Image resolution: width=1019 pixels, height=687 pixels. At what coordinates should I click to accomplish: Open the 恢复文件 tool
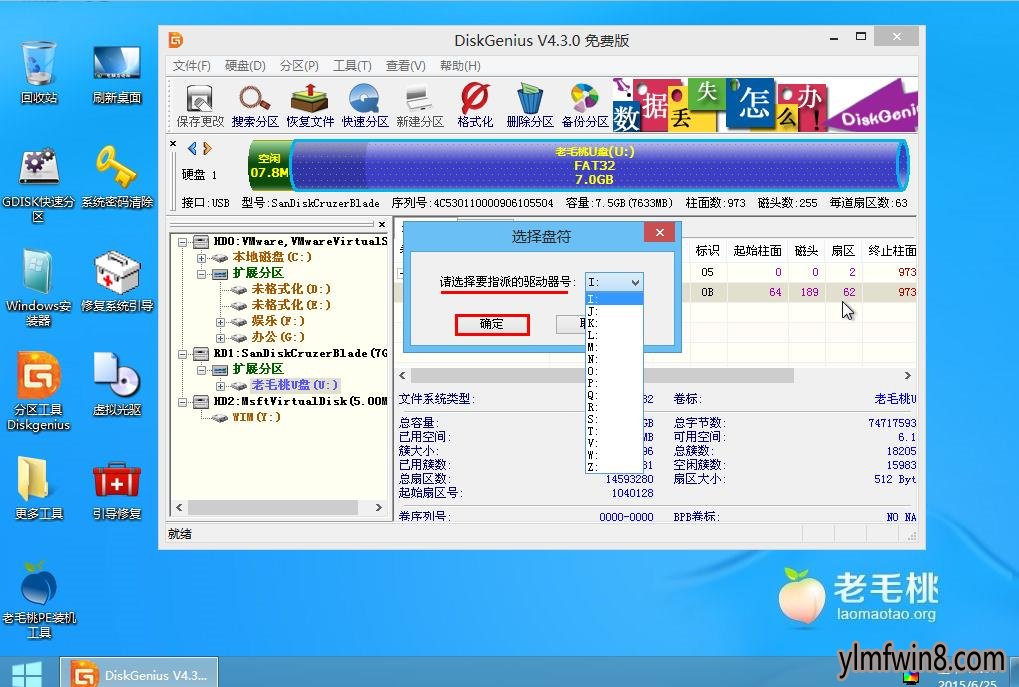[310, 106]
